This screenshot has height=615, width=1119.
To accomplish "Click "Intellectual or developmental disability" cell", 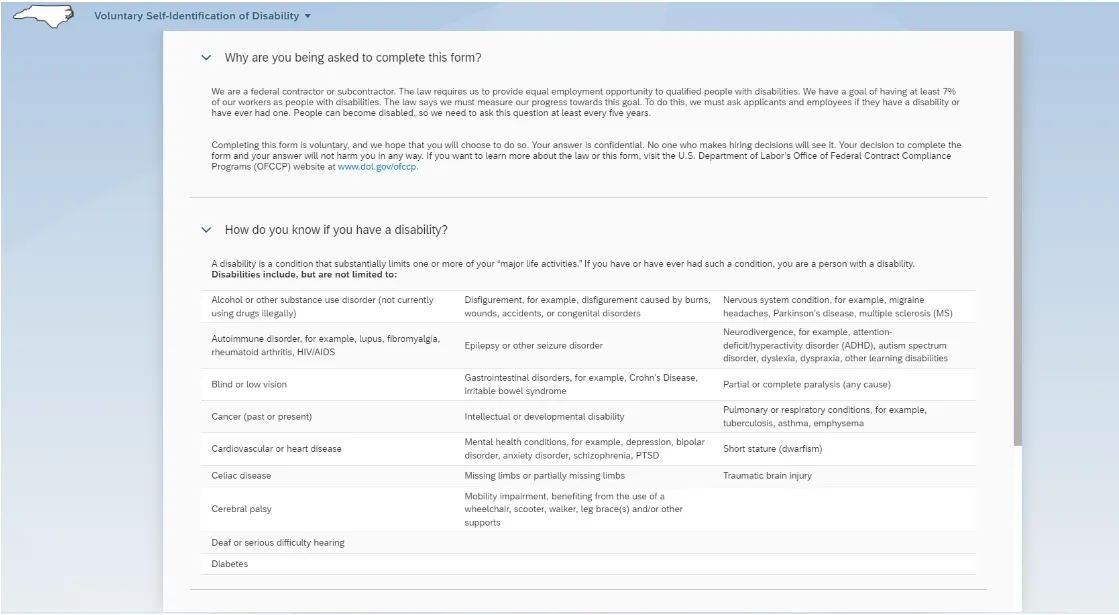I will (x=544, y=417).
